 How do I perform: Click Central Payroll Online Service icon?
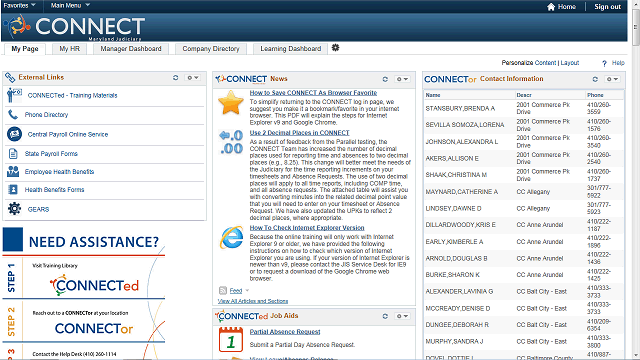click(x=14, y=134)
